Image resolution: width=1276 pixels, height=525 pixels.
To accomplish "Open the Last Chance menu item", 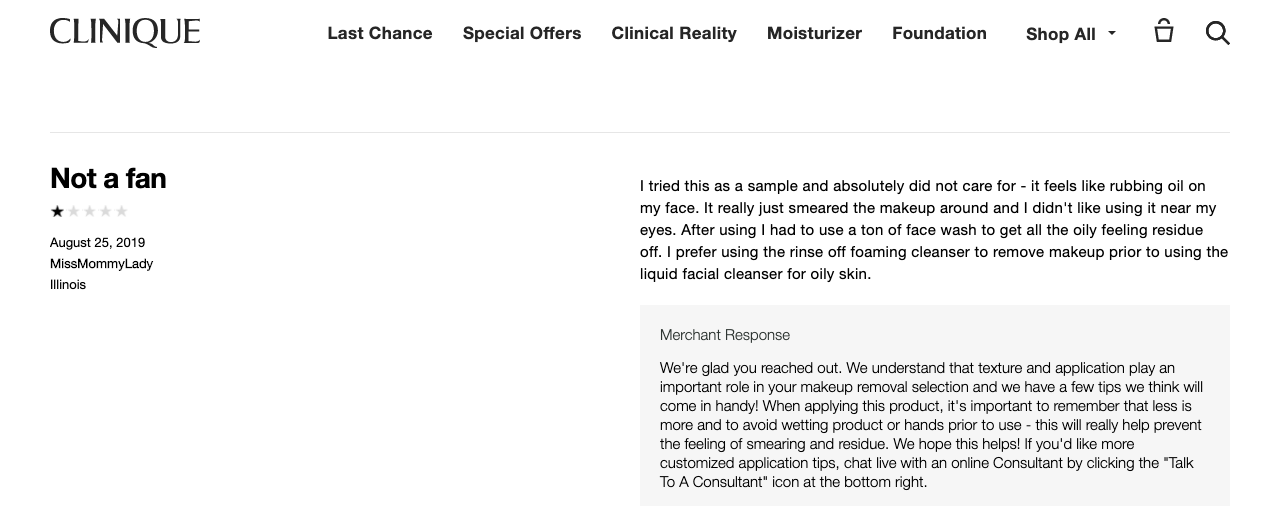I will click(x=380, y=33).
